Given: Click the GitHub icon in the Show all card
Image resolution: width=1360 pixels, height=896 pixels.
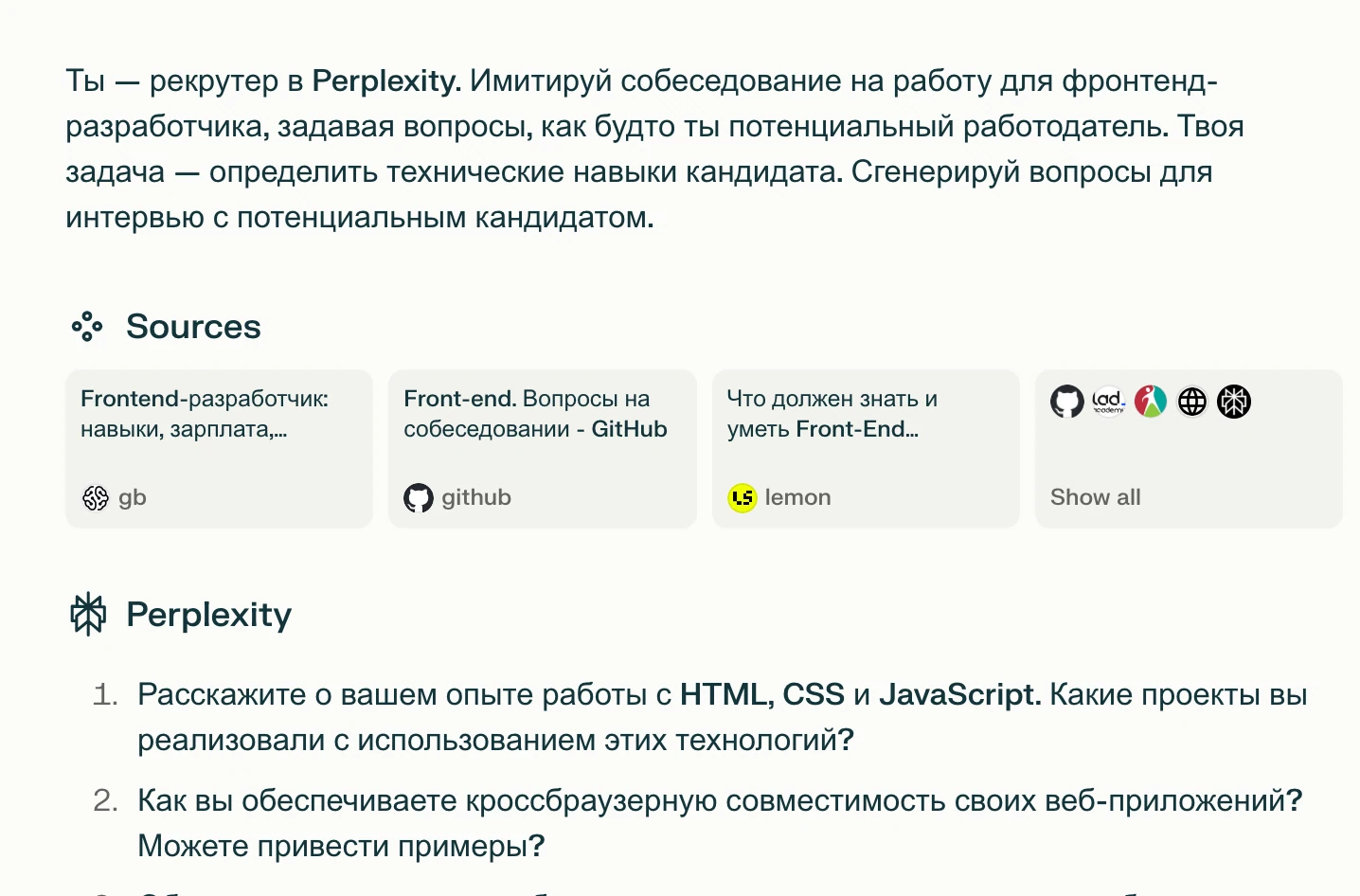Looking at the screenshot, I should tap(1067, 402).
